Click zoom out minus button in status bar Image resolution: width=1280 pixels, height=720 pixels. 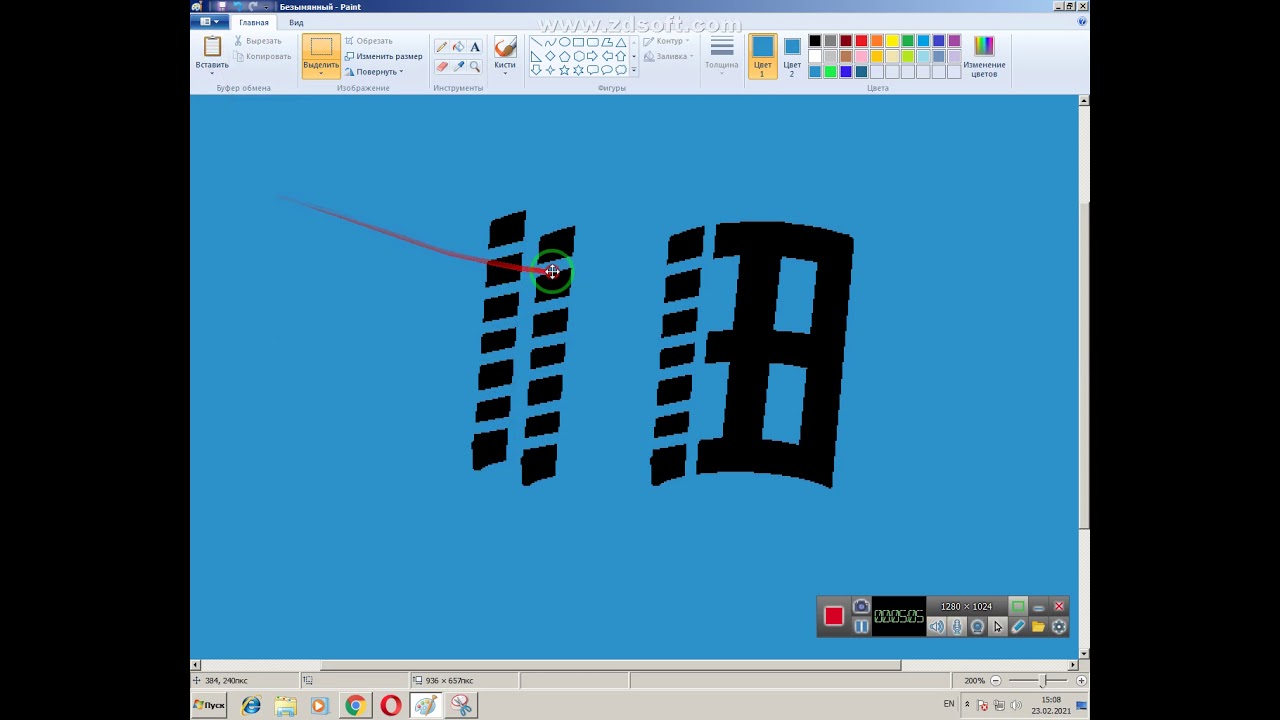[995, 680]
